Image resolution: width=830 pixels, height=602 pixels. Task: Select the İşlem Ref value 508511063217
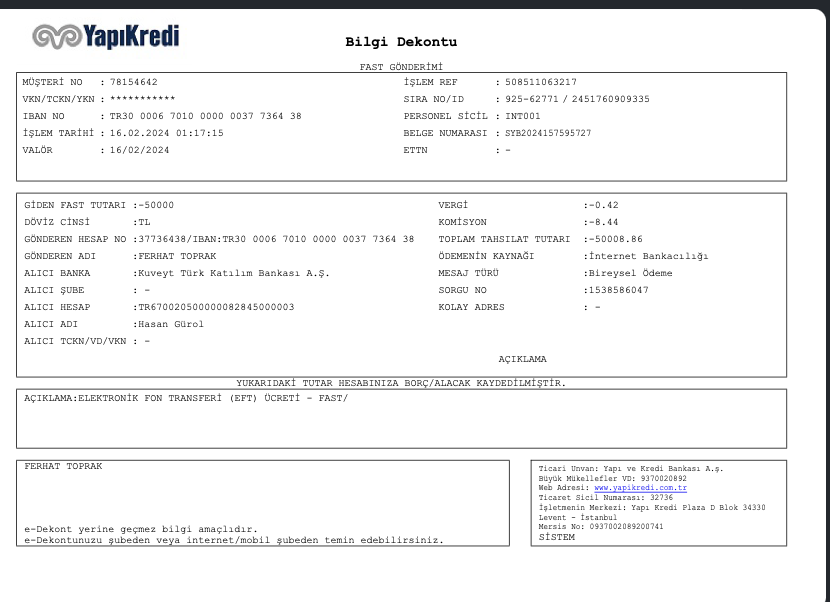(539, 82)
